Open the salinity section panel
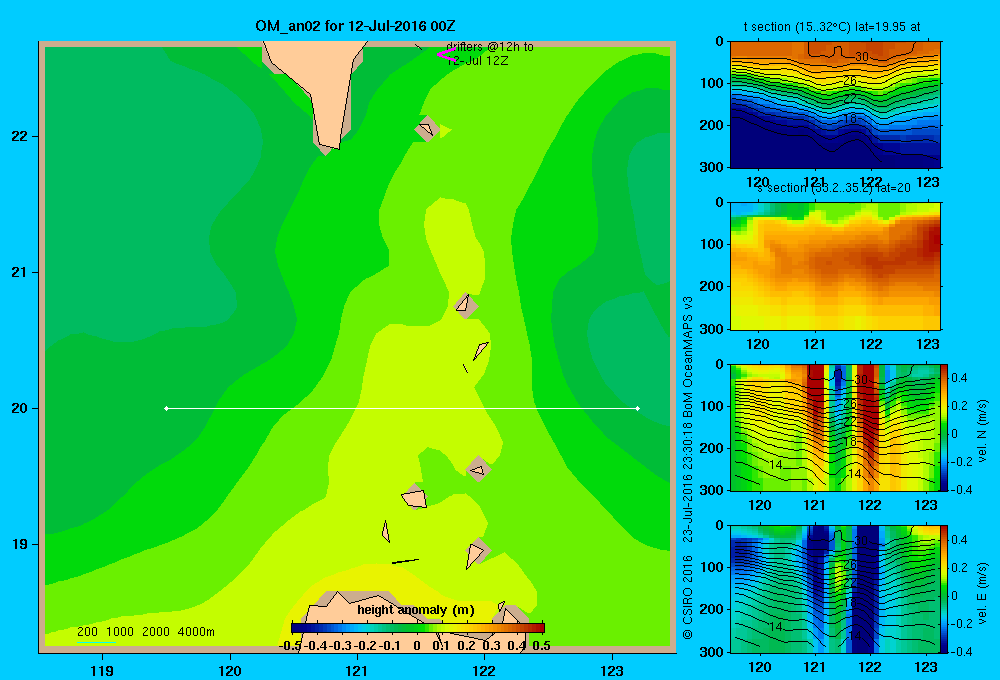 835,266
